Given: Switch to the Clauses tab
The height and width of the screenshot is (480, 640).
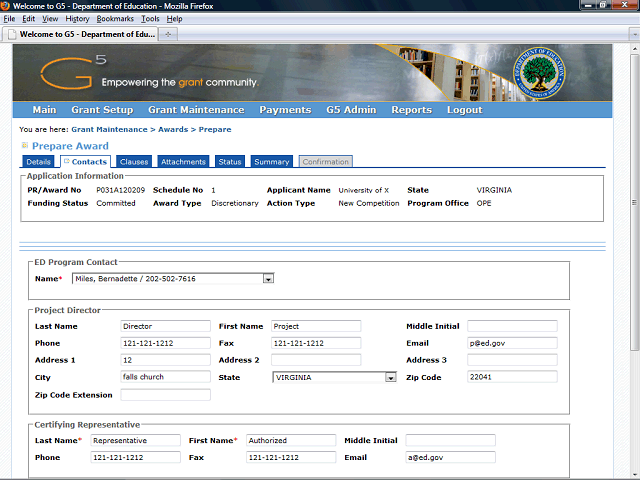Looking at the screenshot, I should (x=134, y=161).
